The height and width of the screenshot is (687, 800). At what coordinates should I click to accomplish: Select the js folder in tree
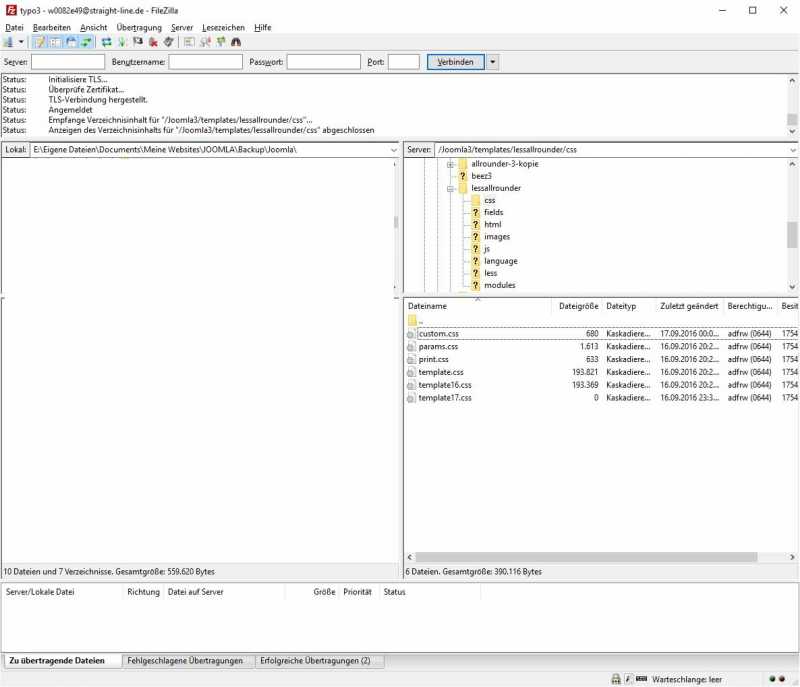click(487, 249)
